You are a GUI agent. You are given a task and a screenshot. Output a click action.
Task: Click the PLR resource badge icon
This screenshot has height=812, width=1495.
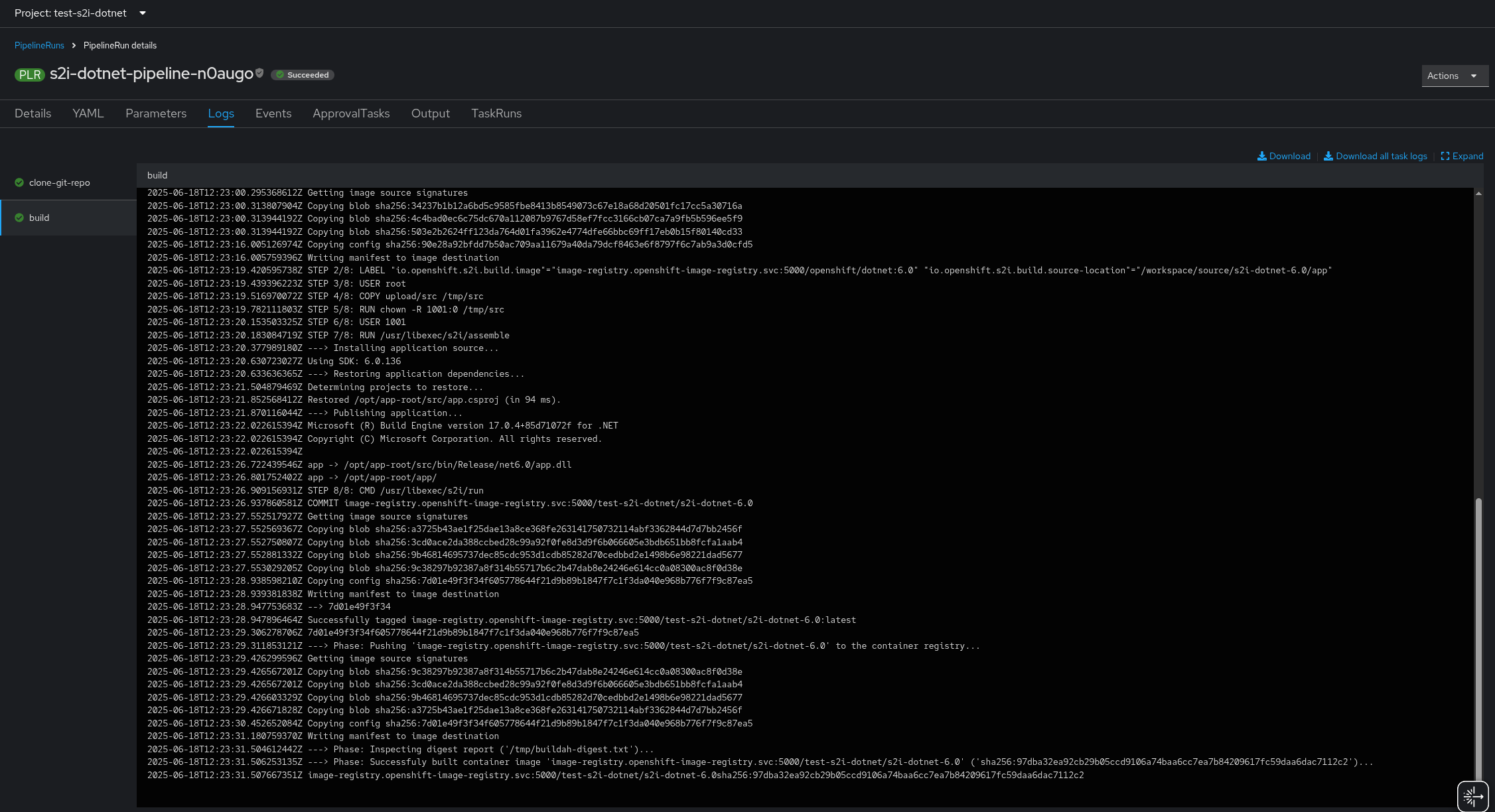pyautogui.click(x=29, y=75)
